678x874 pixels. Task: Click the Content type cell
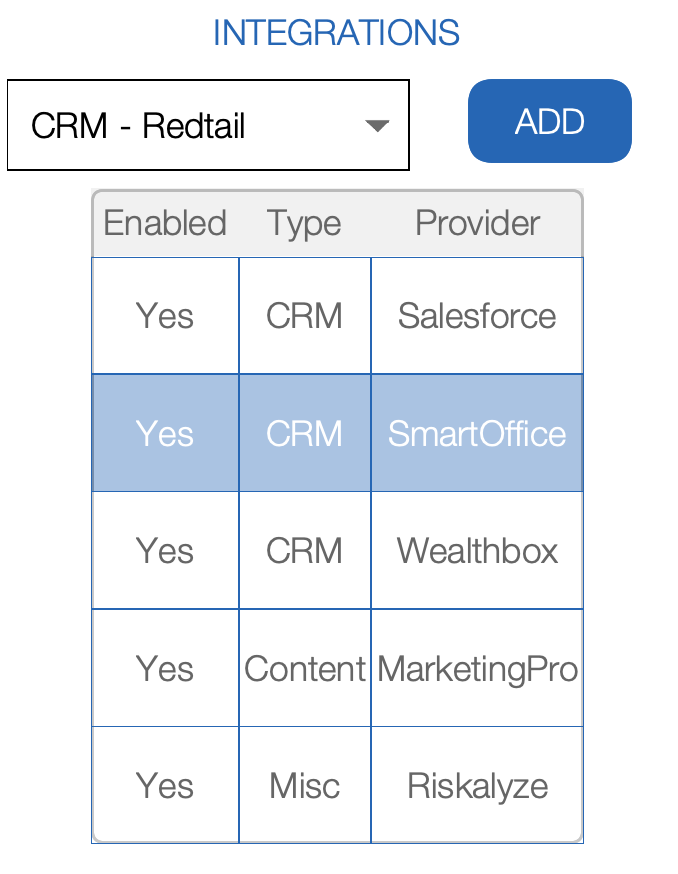click(305, 668)
